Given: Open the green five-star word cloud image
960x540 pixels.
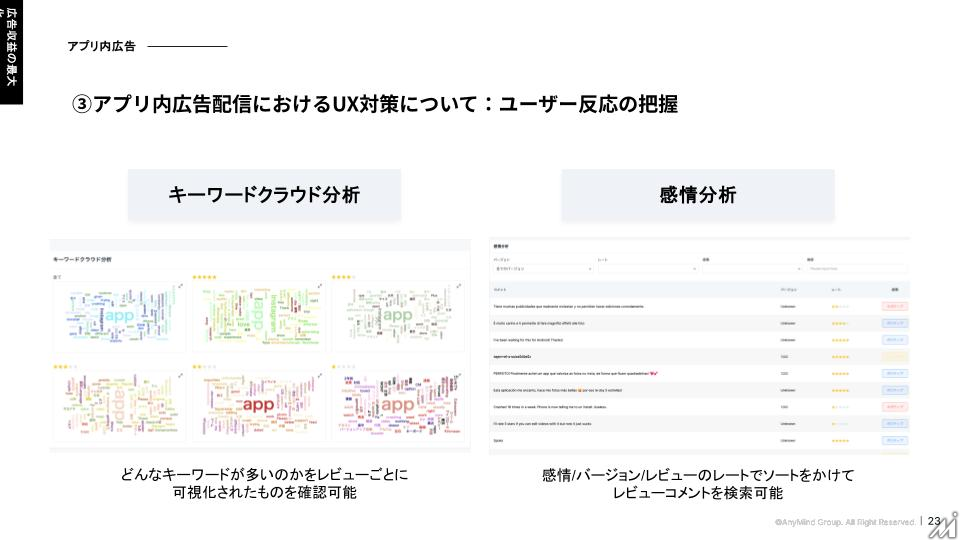Looking at the screenshot, I should pyautogui.click(x=259, y=317).
